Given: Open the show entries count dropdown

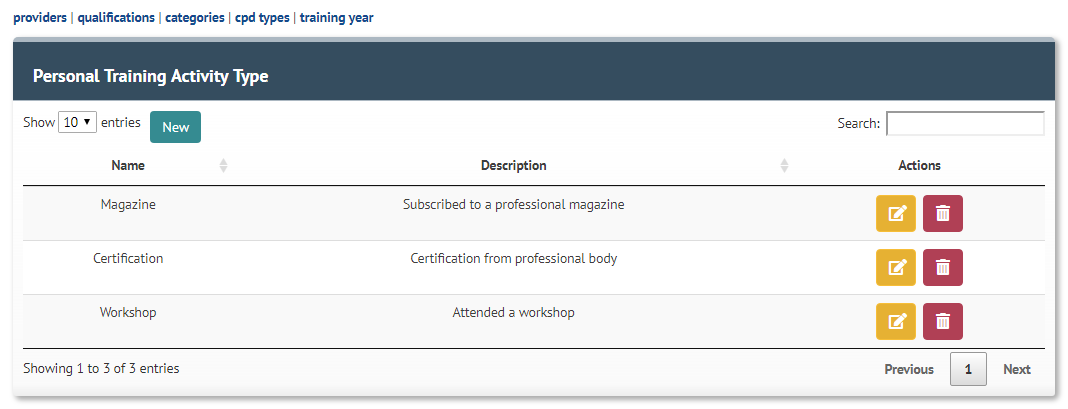Looking at the screenshot, I should 78,123.
